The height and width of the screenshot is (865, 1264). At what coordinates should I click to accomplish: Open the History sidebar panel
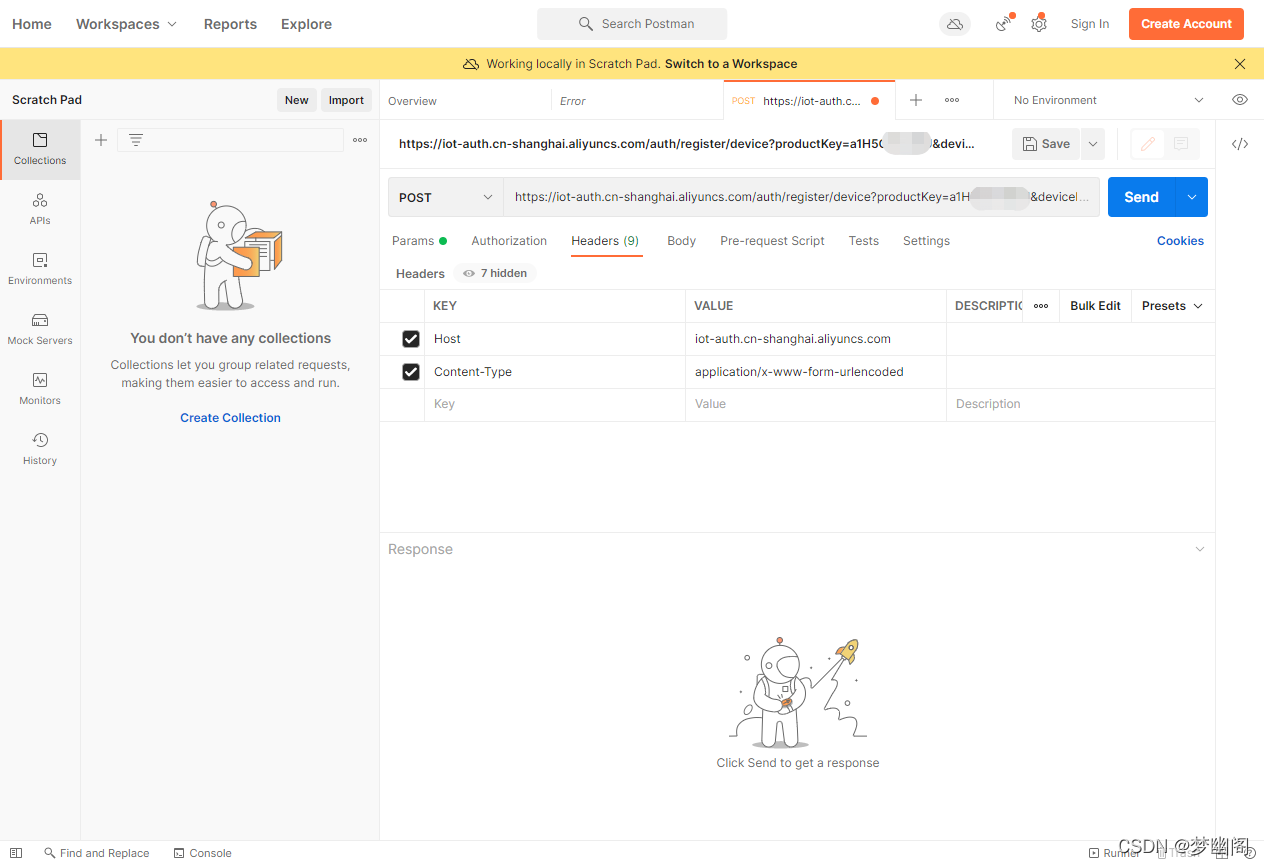click(40, 449)
